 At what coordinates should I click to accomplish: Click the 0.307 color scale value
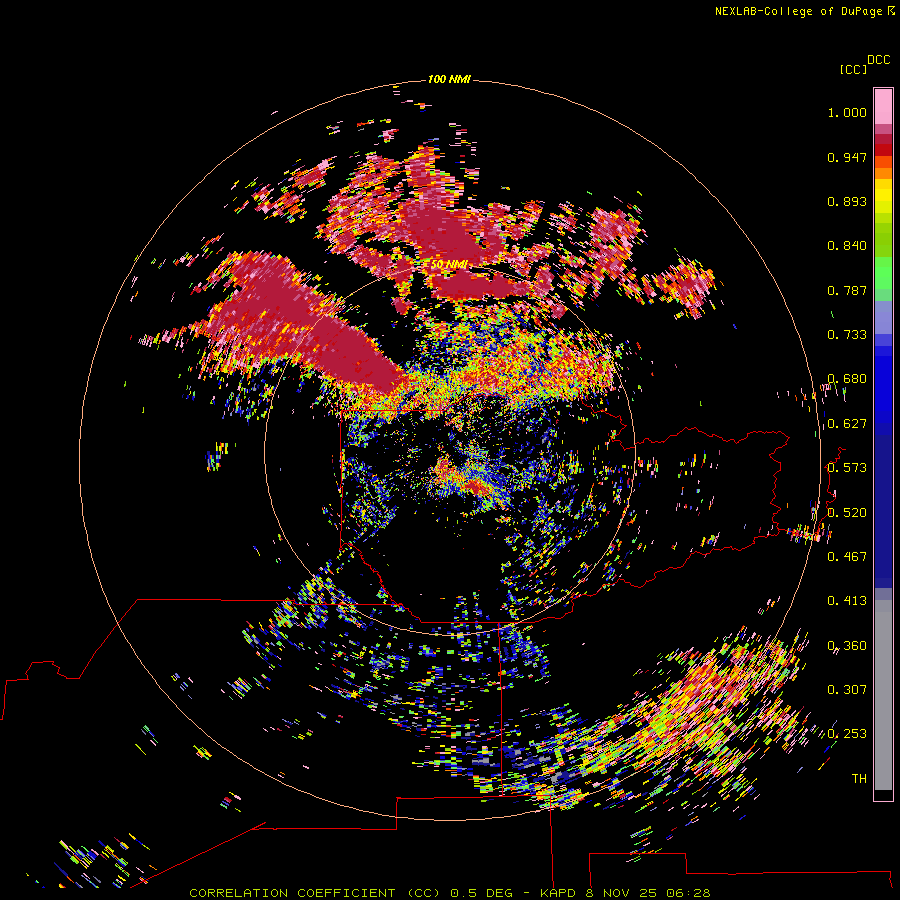point(847,690)
